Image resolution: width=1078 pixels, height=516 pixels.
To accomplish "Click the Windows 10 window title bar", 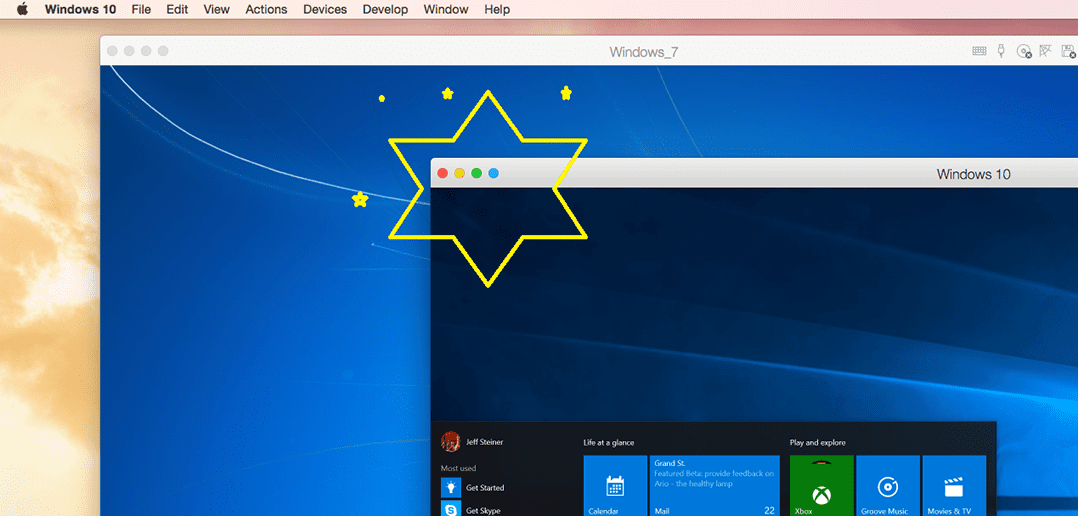I will [754, 174].
